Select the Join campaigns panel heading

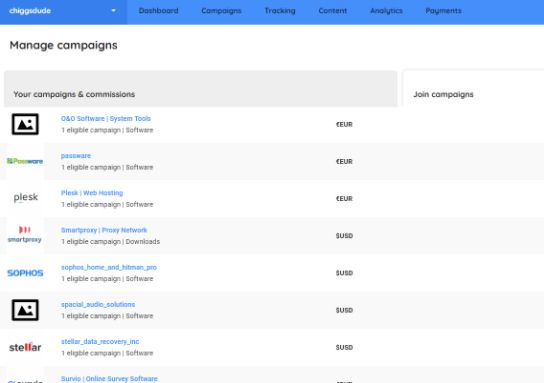tap(443, 94)
